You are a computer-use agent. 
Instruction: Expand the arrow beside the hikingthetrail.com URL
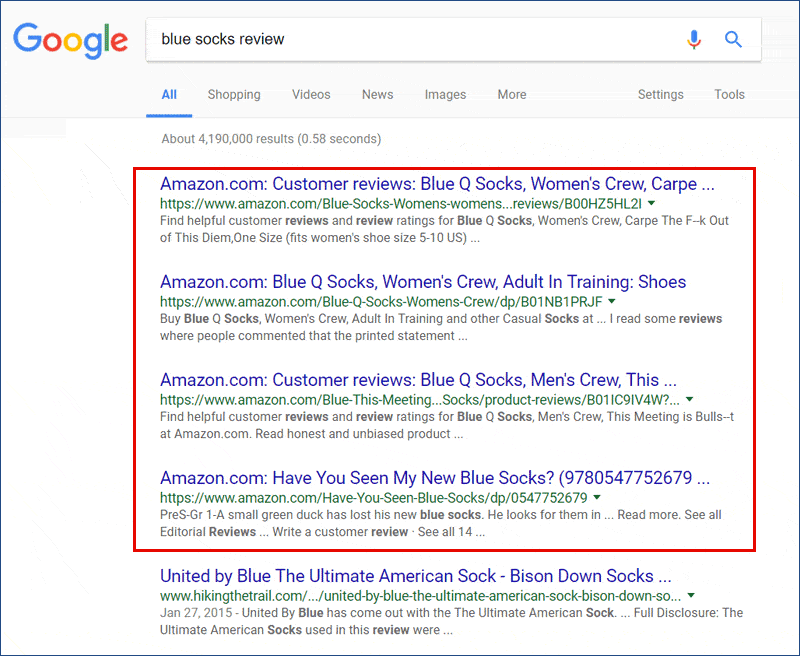[x=691, y=595]
